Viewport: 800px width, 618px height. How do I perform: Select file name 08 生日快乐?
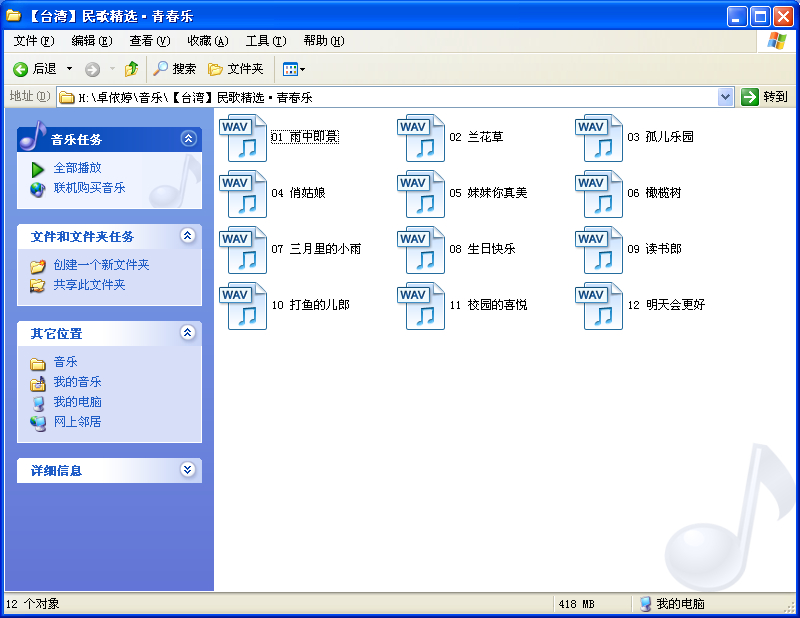coord(482,249)
